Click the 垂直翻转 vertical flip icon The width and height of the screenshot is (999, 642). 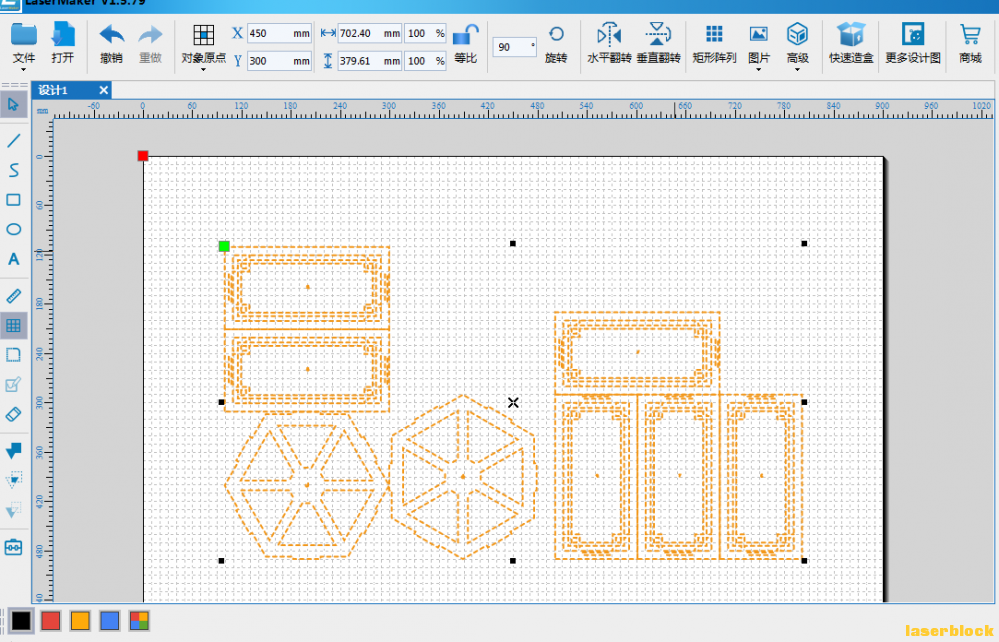pyautogui.click(x=658, y=34)
